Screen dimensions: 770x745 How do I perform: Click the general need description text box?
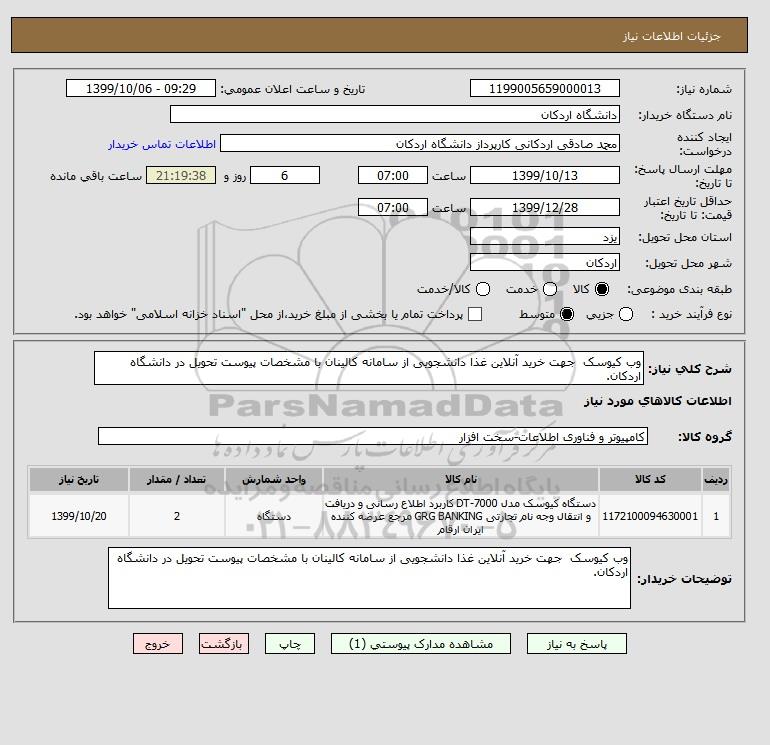(x=369, y=368)
